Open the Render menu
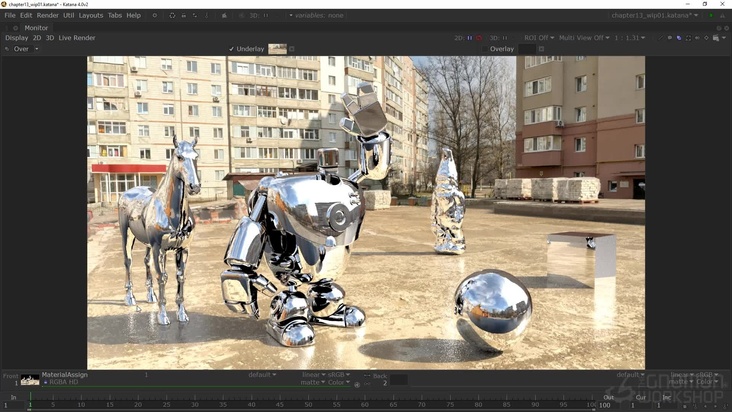The width and height of the screenshot is (732, 412). click(48, 15)
